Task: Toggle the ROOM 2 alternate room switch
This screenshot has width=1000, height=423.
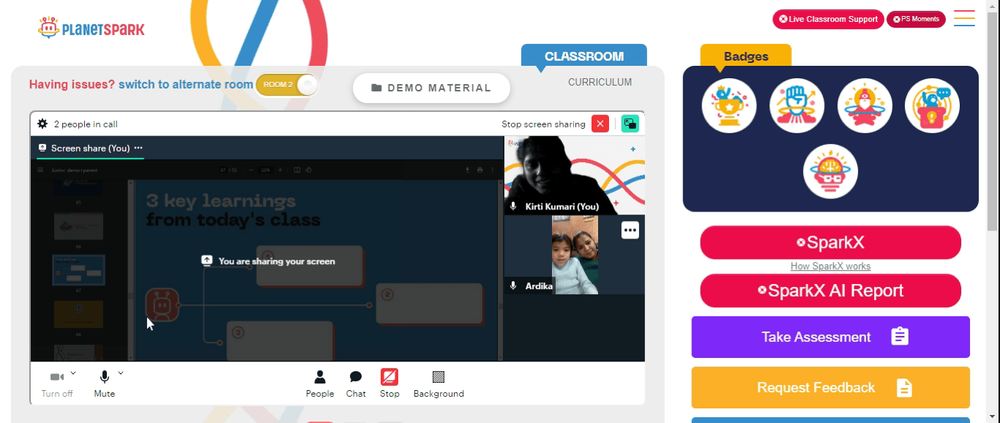Action: click(x=287, y=85)
